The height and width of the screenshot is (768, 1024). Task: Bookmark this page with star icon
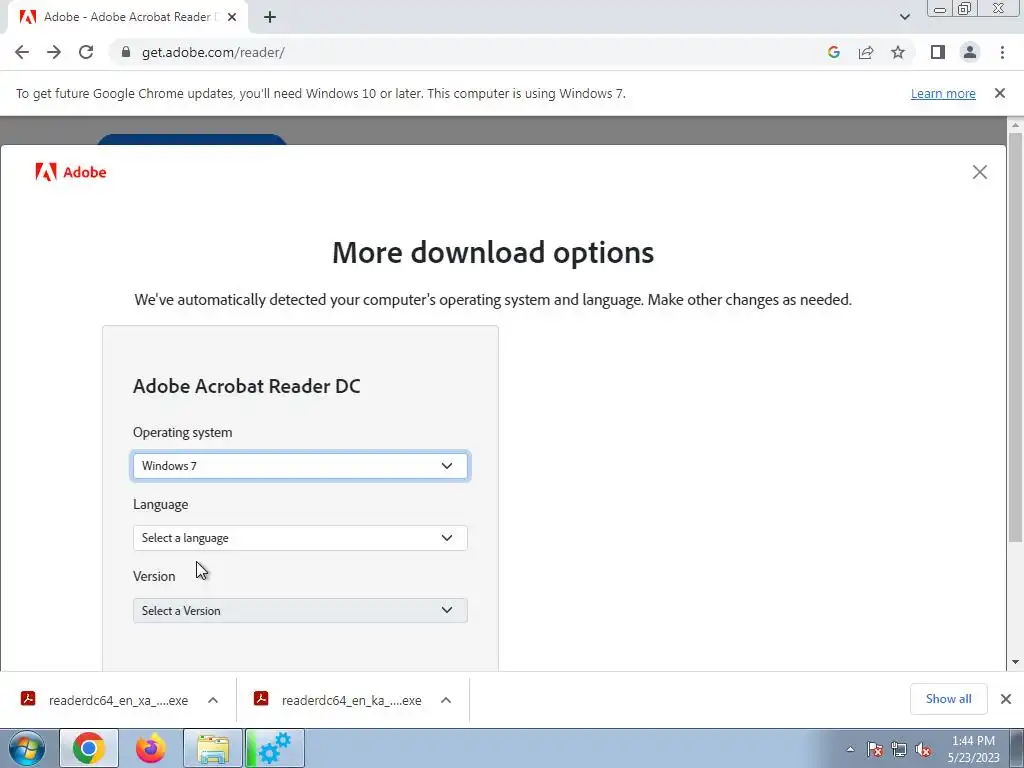[898, 52]
